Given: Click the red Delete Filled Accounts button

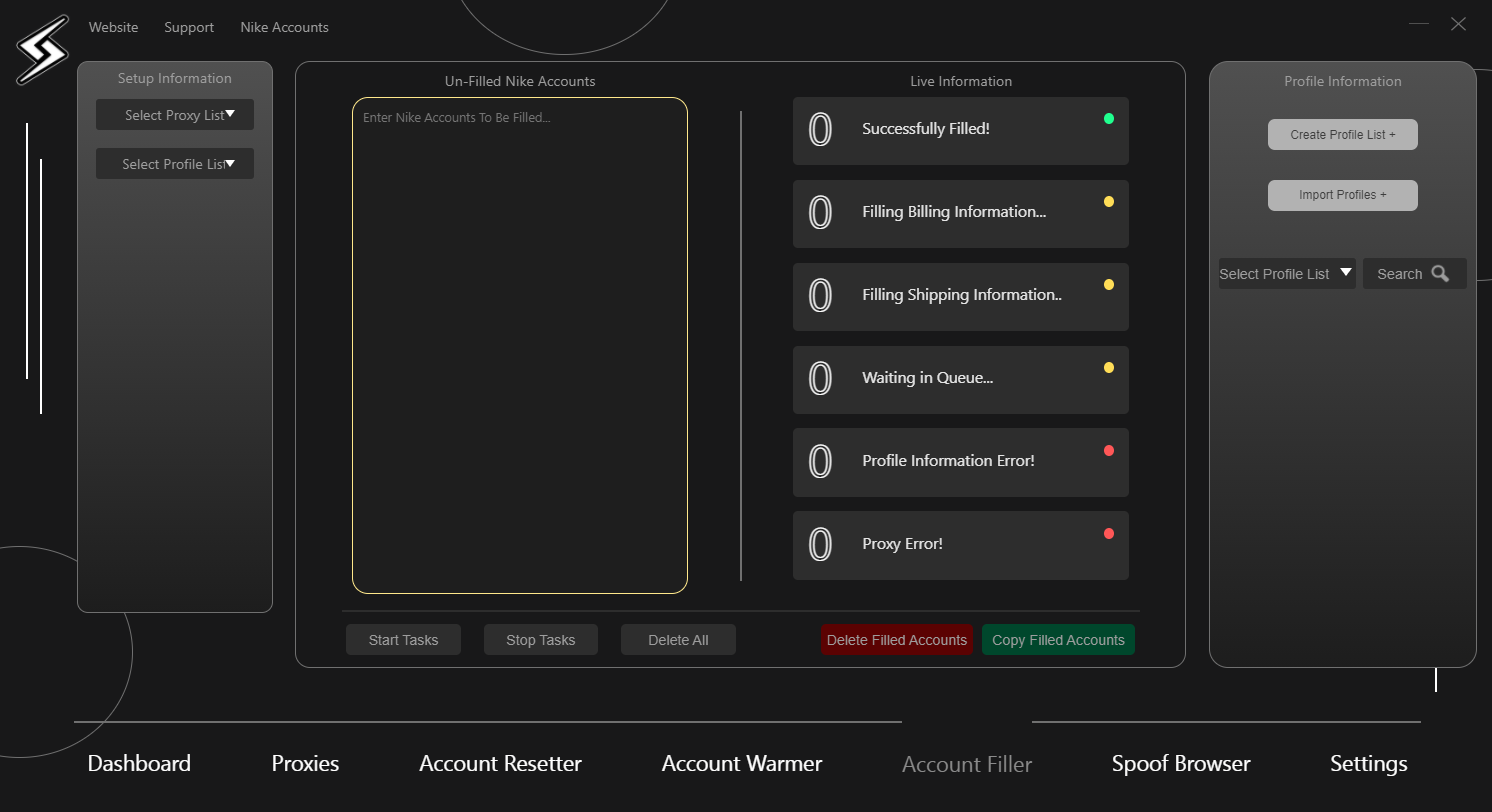Looking at the screenshot, I should click(x=896, y=640).
